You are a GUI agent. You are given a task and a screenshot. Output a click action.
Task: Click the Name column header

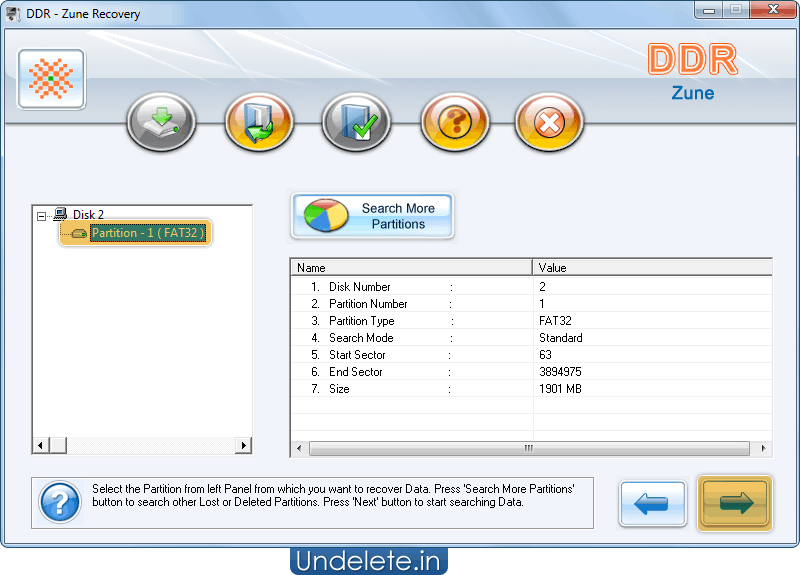click(411, 268)
